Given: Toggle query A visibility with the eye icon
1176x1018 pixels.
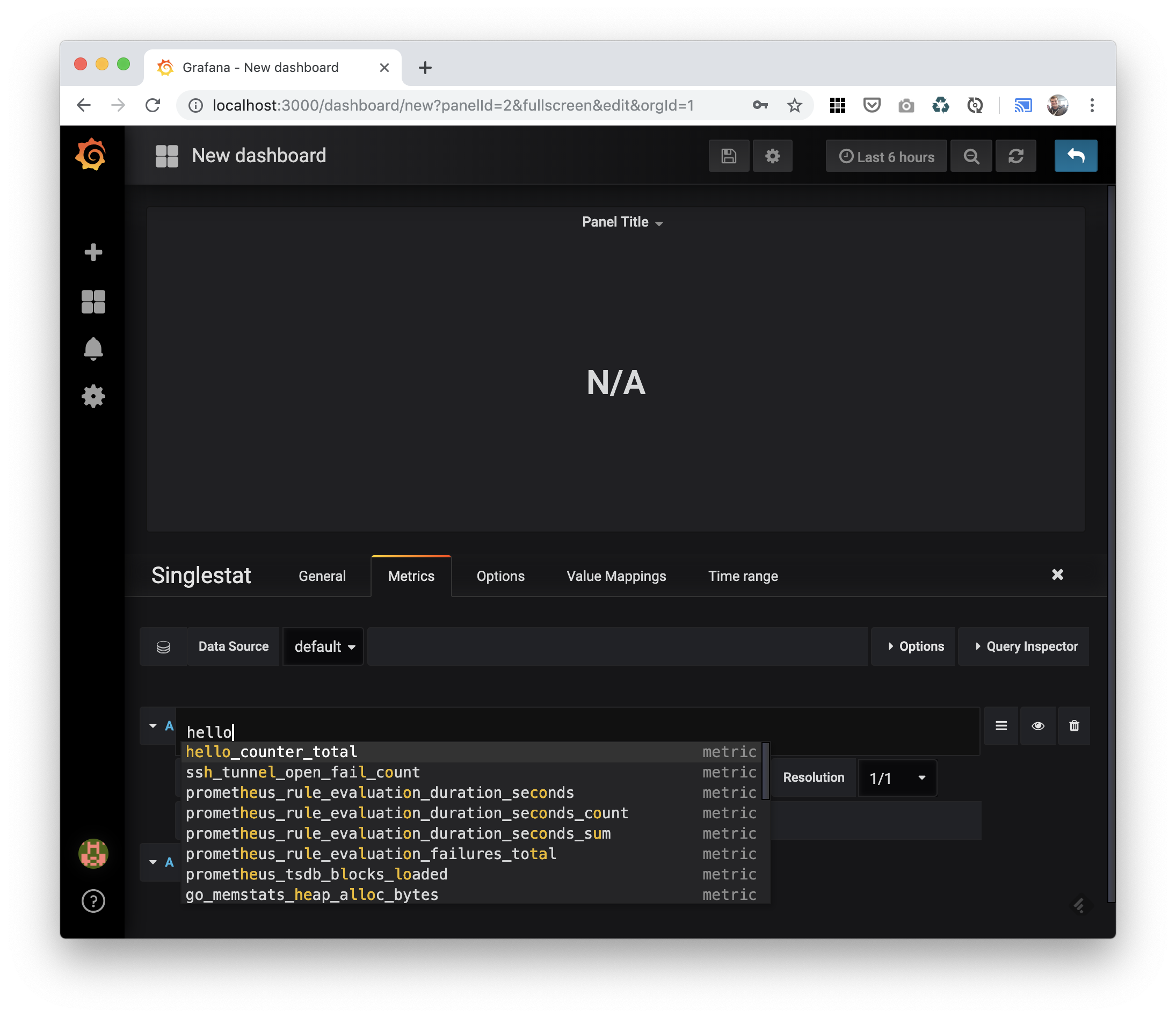Looking at the screenshot, I should (1038, 726).
